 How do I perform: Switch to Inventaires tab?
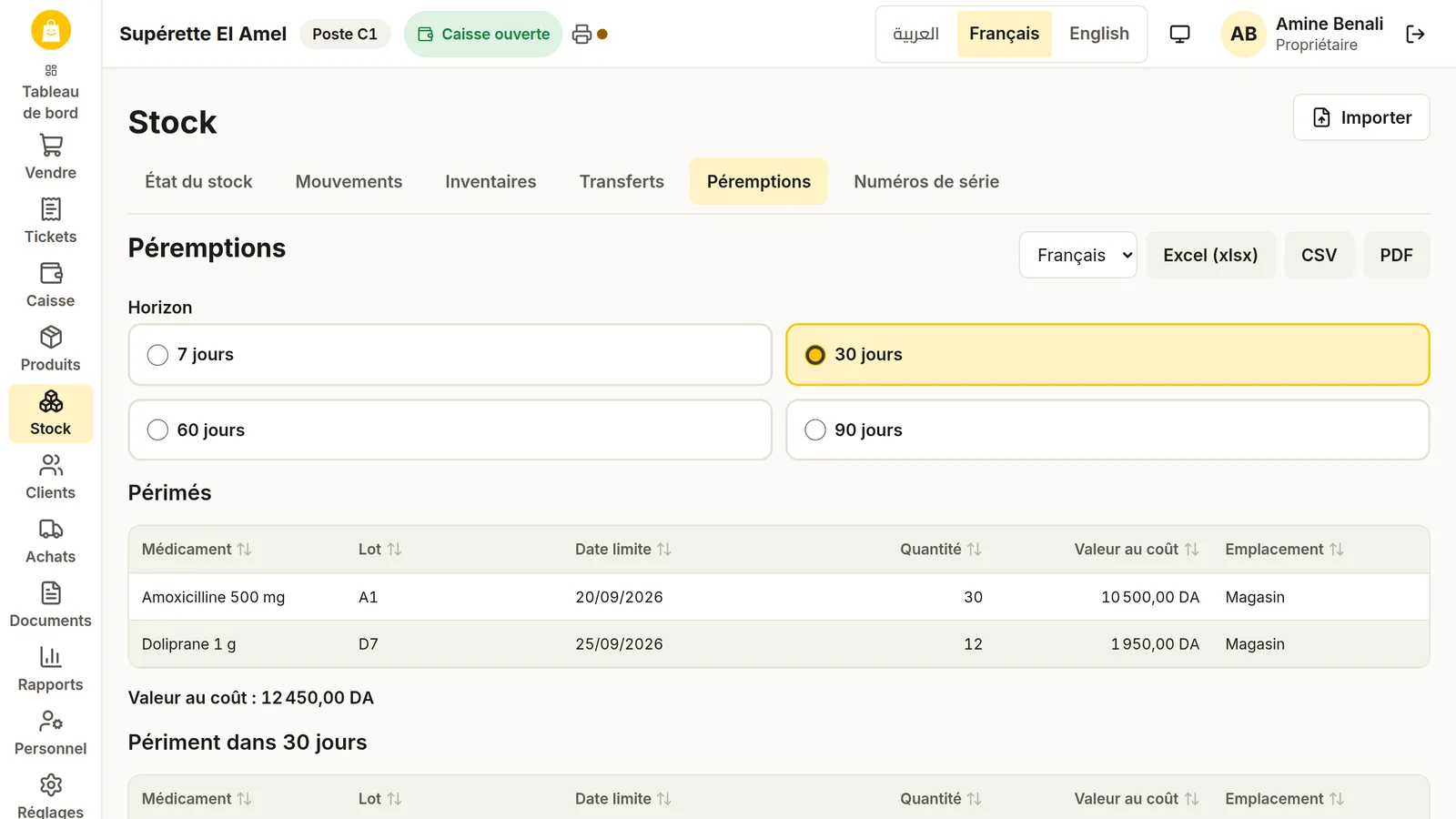490,181
